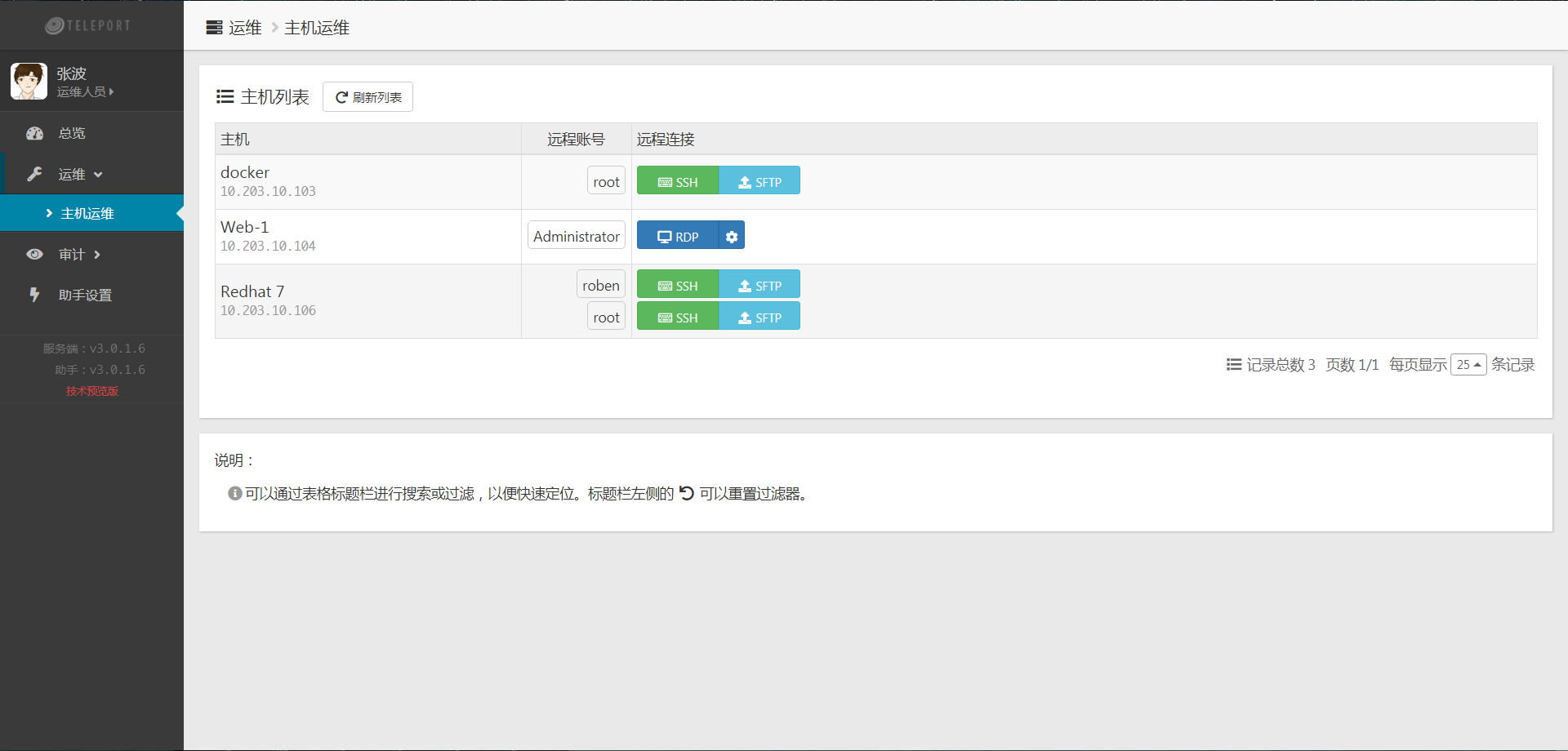Click the Administrator account tag
This screenshot has width=1568, height=751.
pos(577,236)
